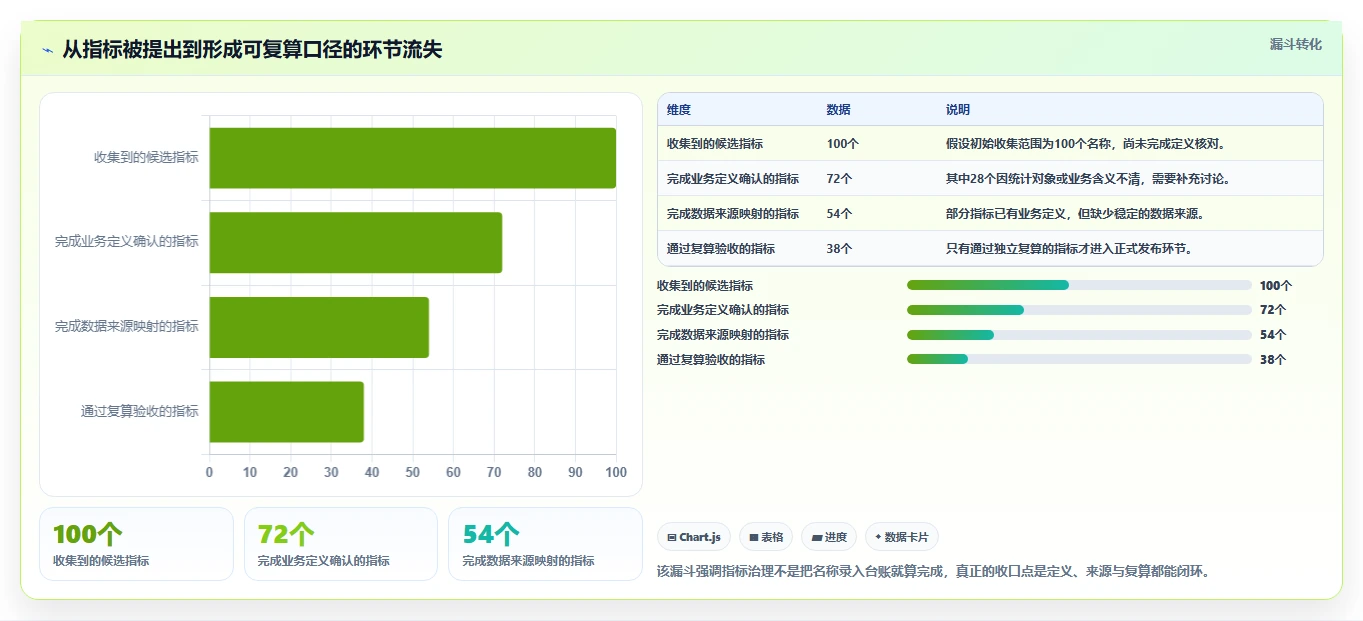Open the 72个 完成业务定义确认的指标 stat card
The image size is (1363, 621).
coord(341,544)
